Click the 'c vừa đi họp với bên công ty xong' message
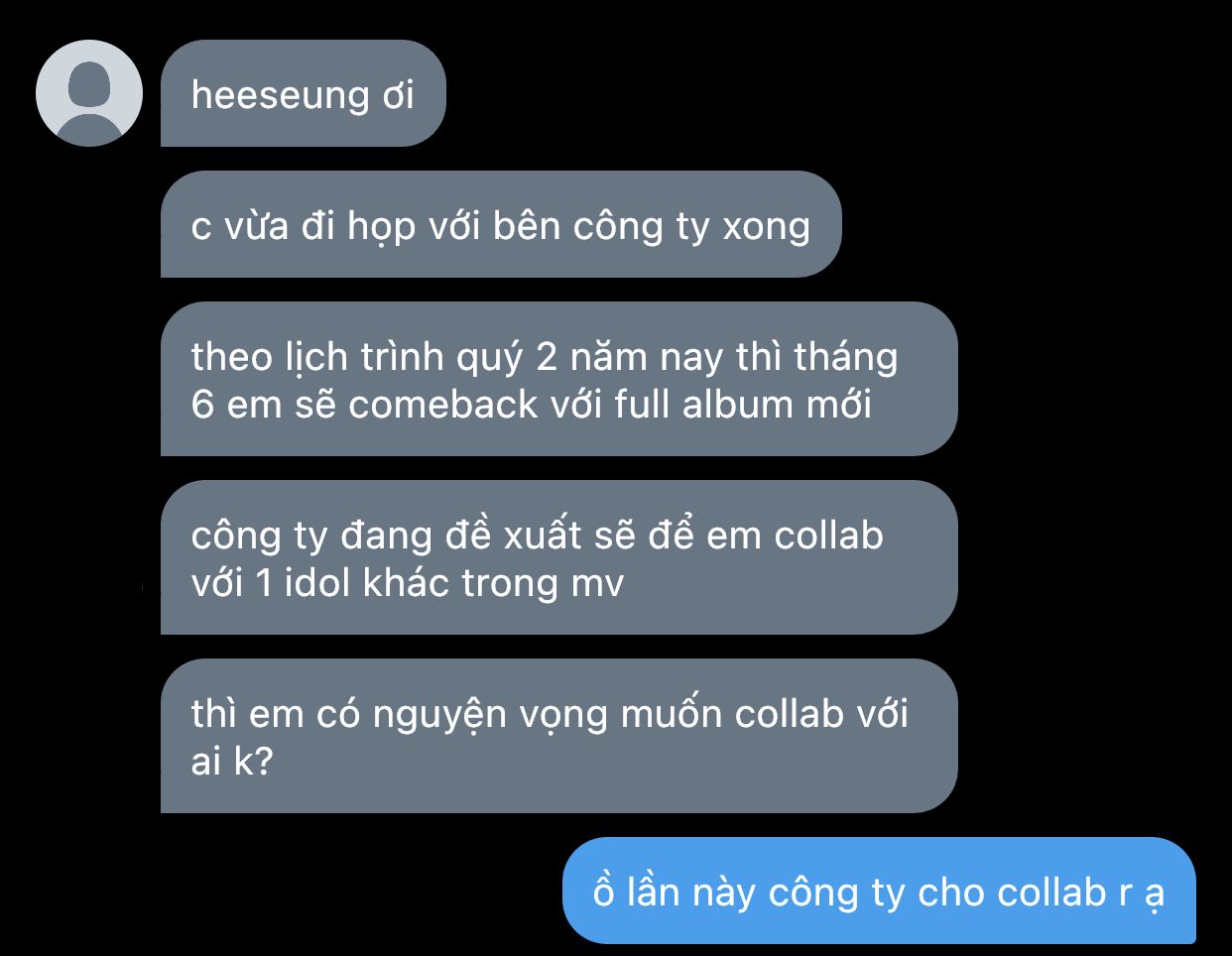This screenshot has height=956, width=1232. pos(501,224)
